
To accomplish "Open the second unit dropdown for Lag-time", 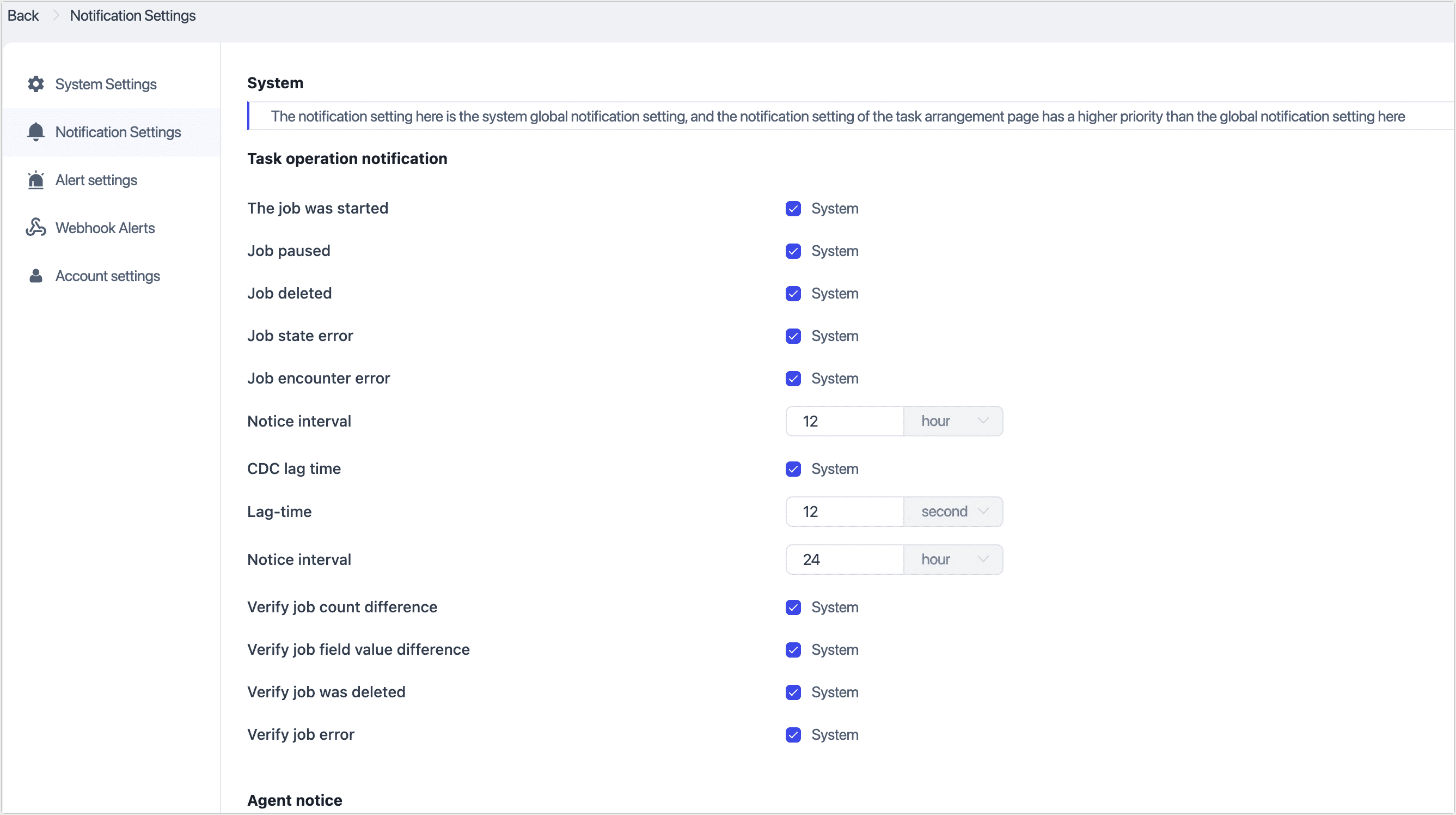I will (953, 512).
